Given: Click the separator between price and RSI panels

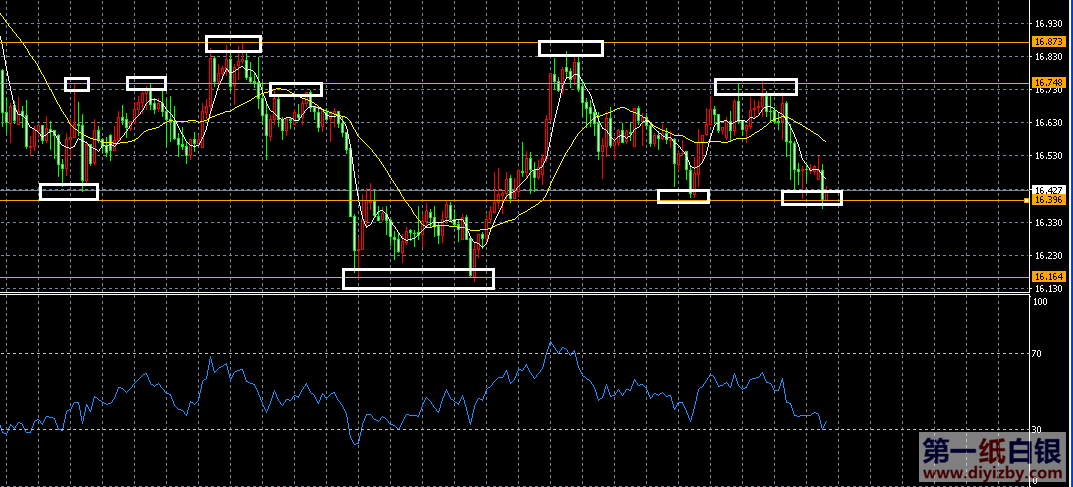Looking at the screenshot, I should click(x=500, y=293).
